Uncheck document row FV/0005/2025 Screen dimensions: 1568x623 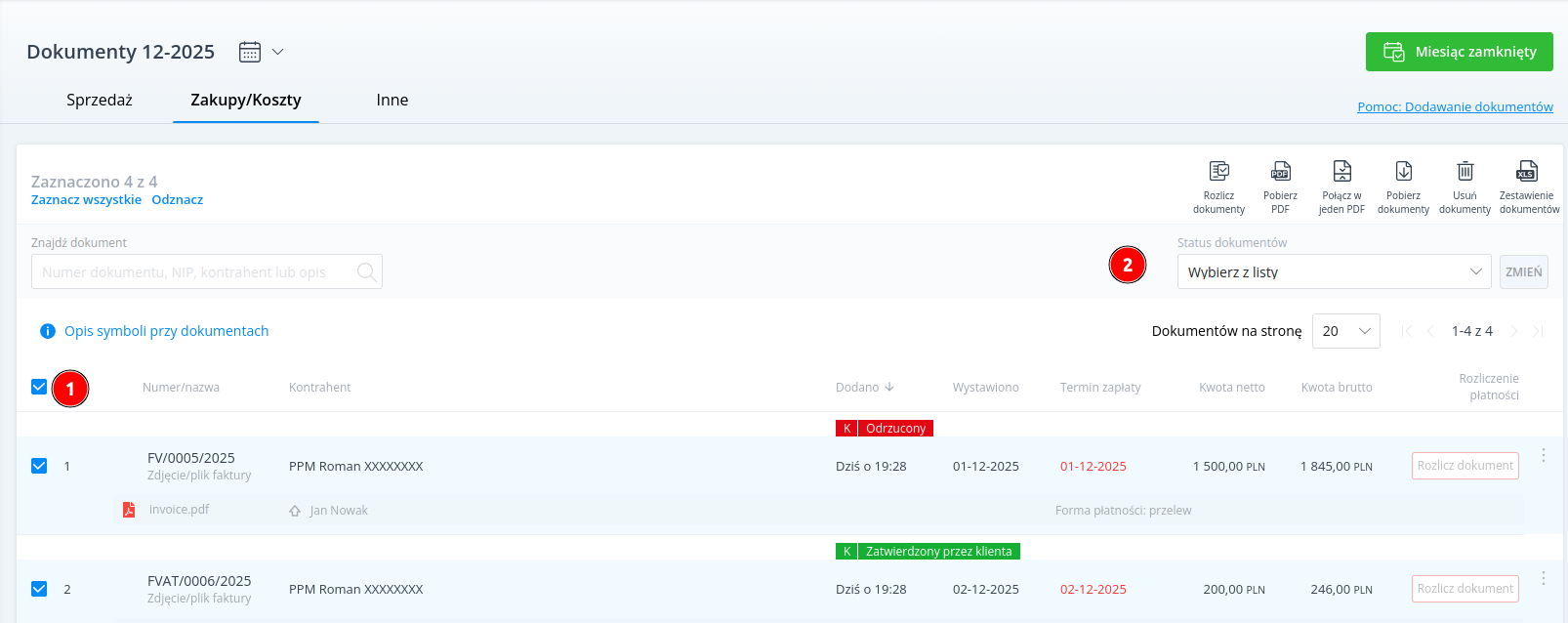click(39, 466)
